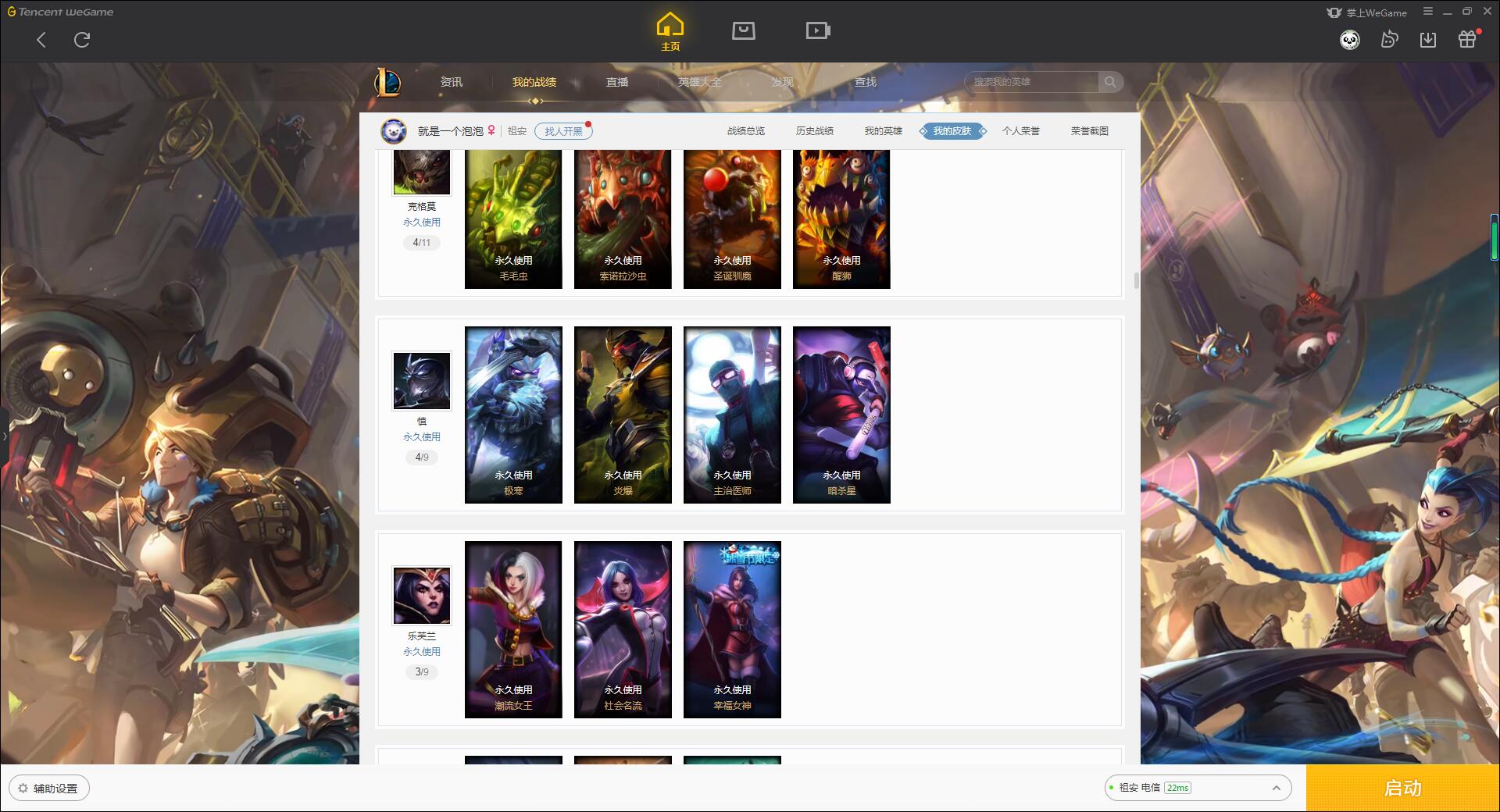Open the 炎爆 skin card

[623, 415]
